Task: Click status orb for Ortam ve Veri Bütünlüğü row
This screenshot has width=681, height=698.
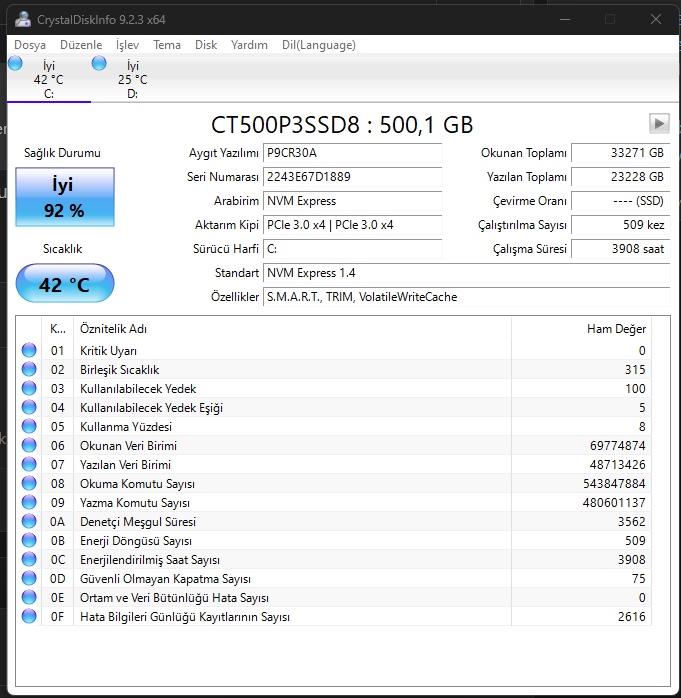Action: [29, 597]
